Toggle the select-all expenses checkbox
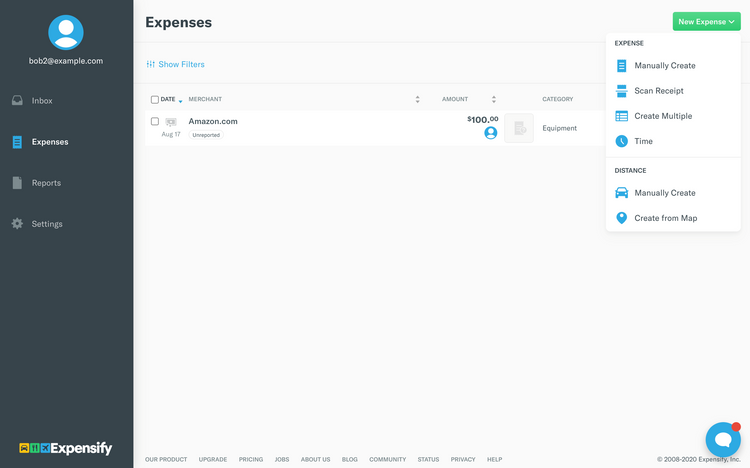Image resolution: width=750 pixels, height=468 pixels. coord(154,100)
